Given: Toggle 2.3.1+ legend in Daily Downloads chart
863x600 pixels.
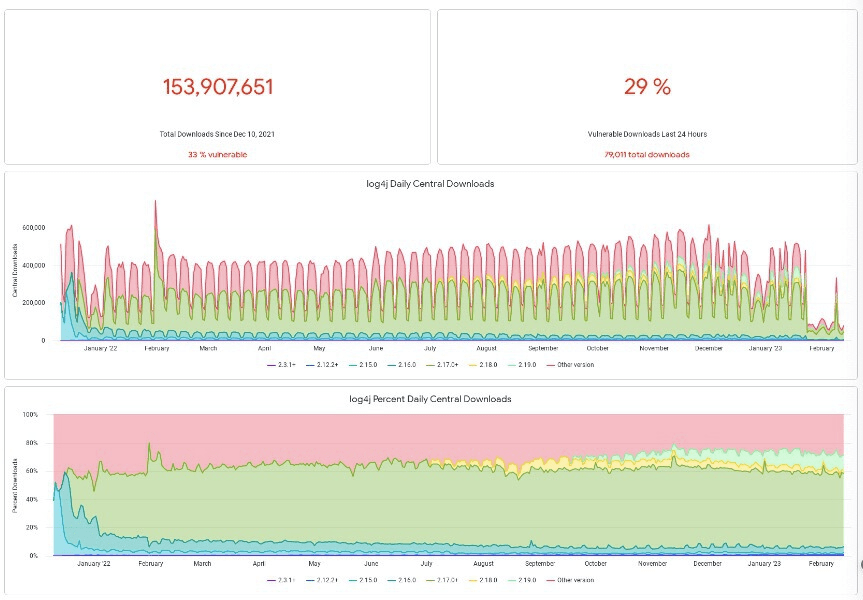Looking at the screenshot, I should [x=281, y=364].
